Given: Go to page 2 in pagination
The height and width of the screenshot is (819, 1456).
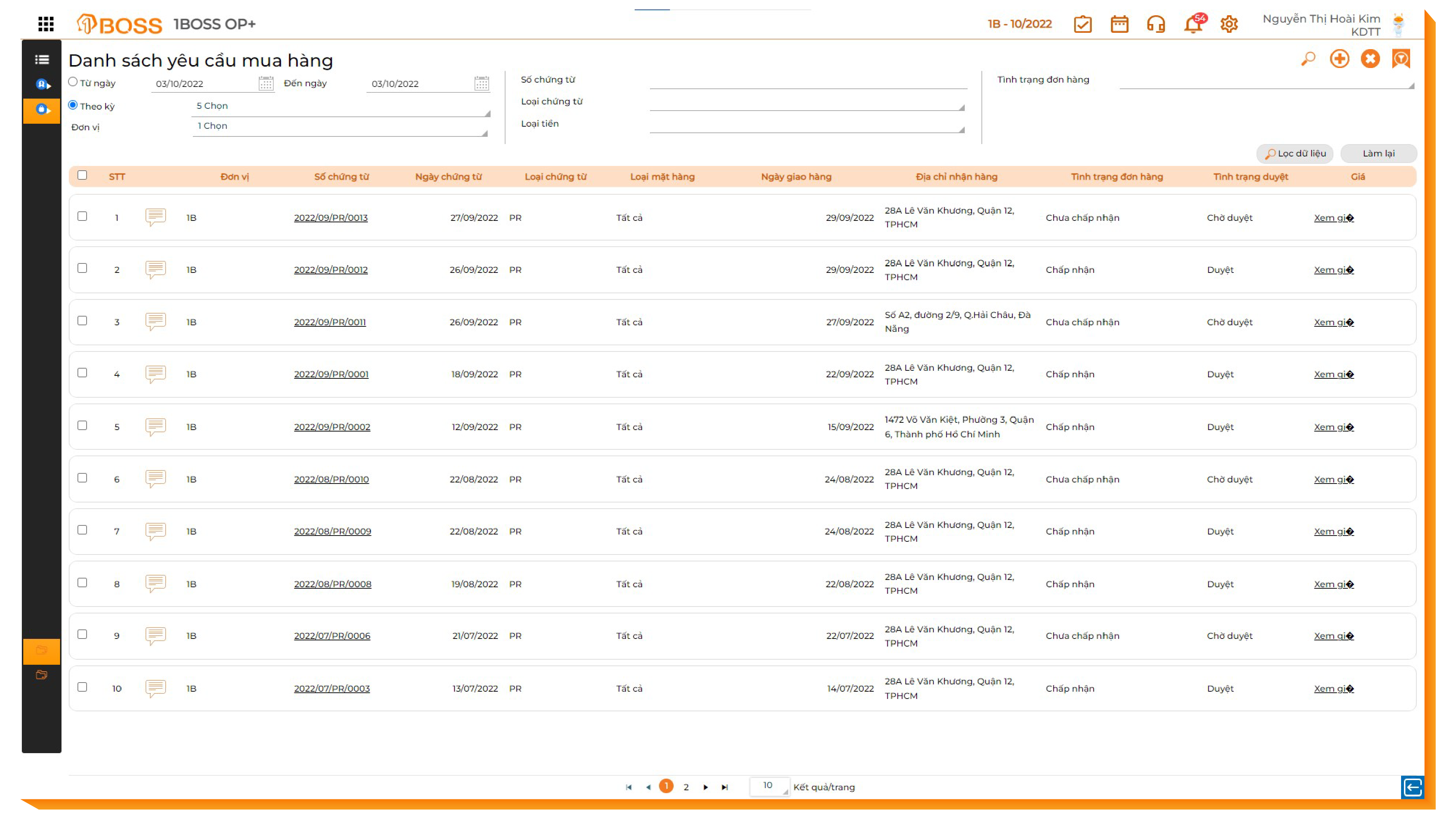Looking at the screenshot, I should [686, 787].
